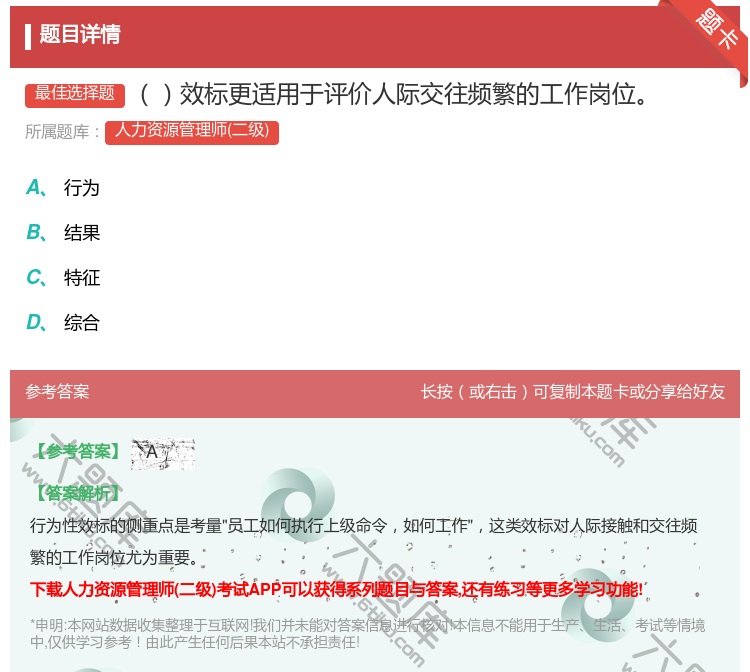Click the 最佳选择题 question type badge

pos(75,94)
